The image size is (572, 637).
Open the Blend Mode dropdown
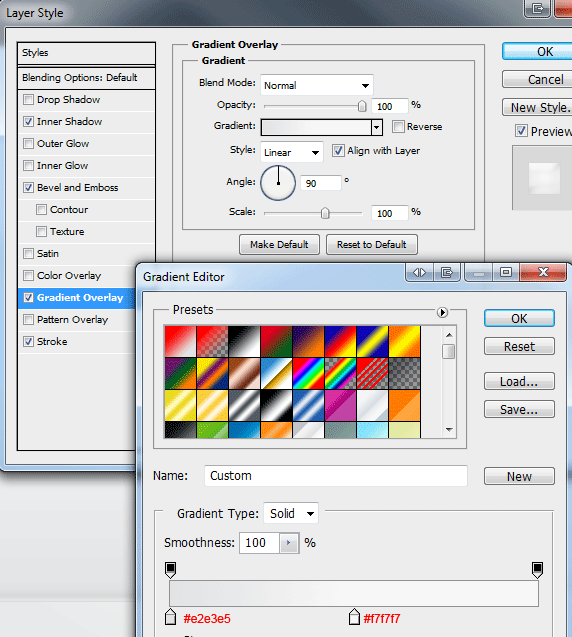(317, 85)
